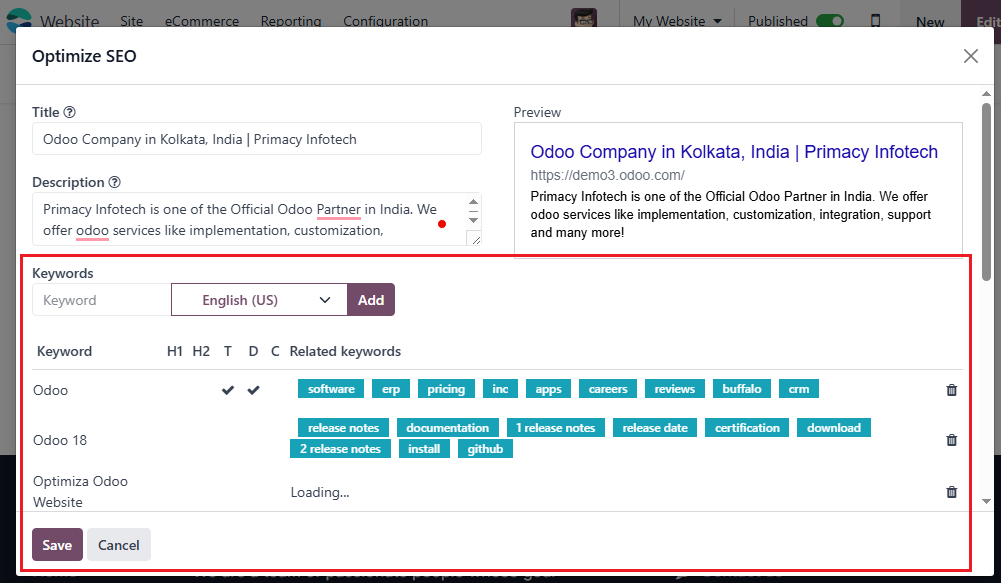Delete the "Odoo 18" keyword via trash icon
Screen dimensions: 1001x583
951,439
